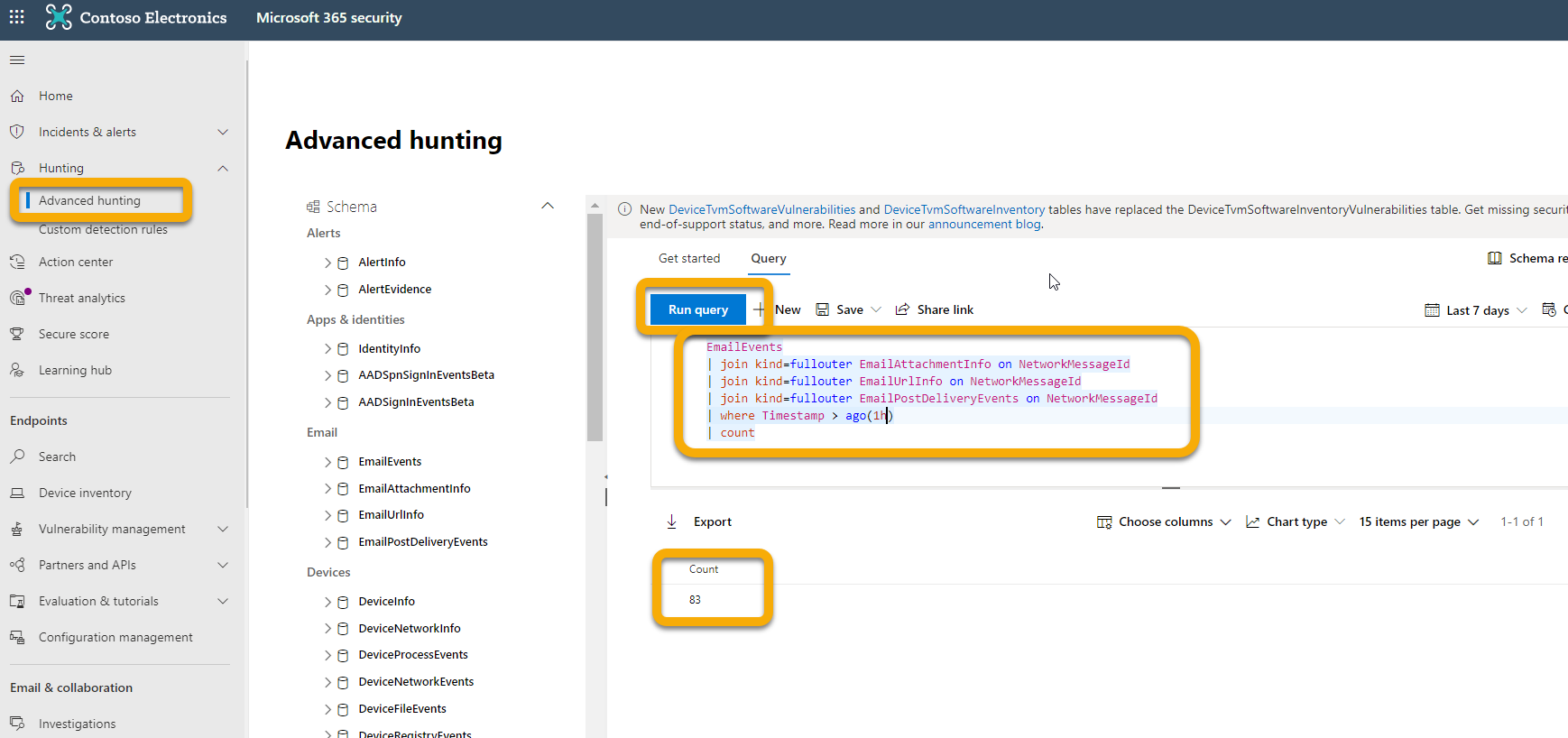Viewport: 1568px width, 738px height.
Task: Click the Export download arrow icon
Action: coord(671,521)
